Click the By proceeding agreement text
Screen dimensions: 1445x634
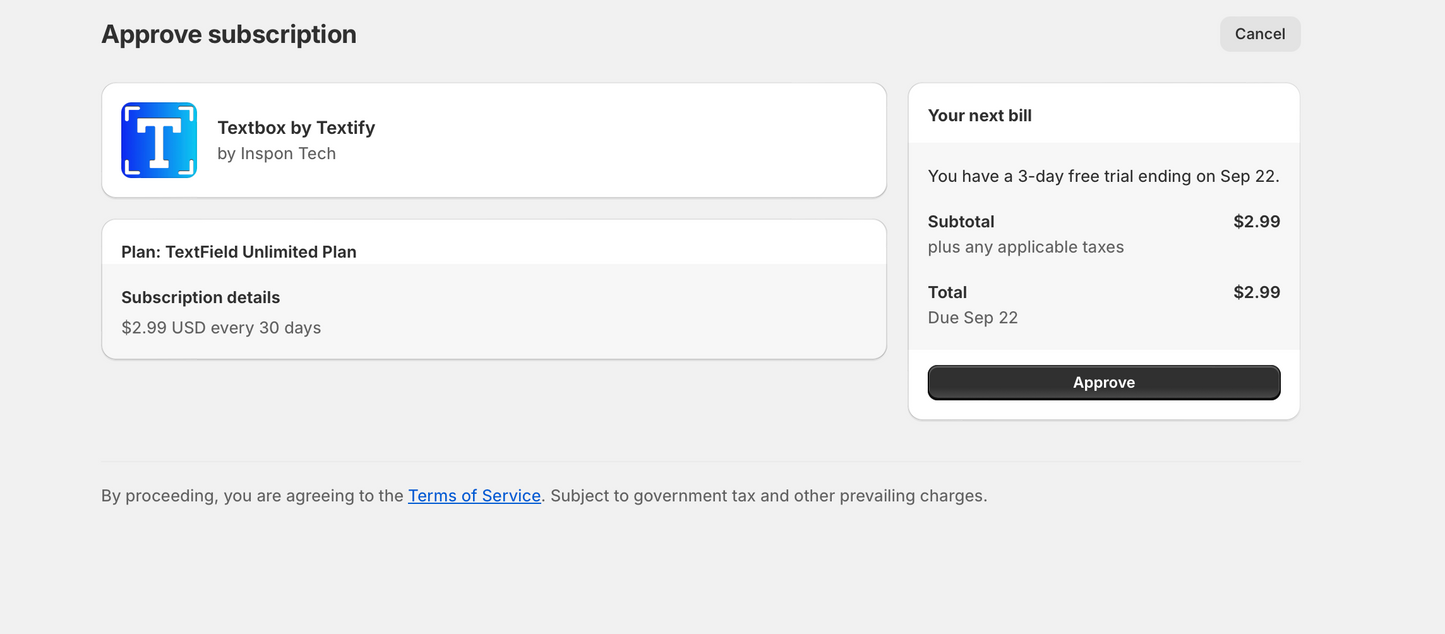coord(252,496)
